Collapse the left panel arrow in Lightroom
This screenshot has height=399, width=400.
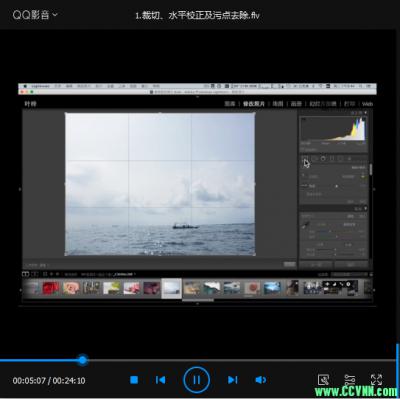coord(20,189)
